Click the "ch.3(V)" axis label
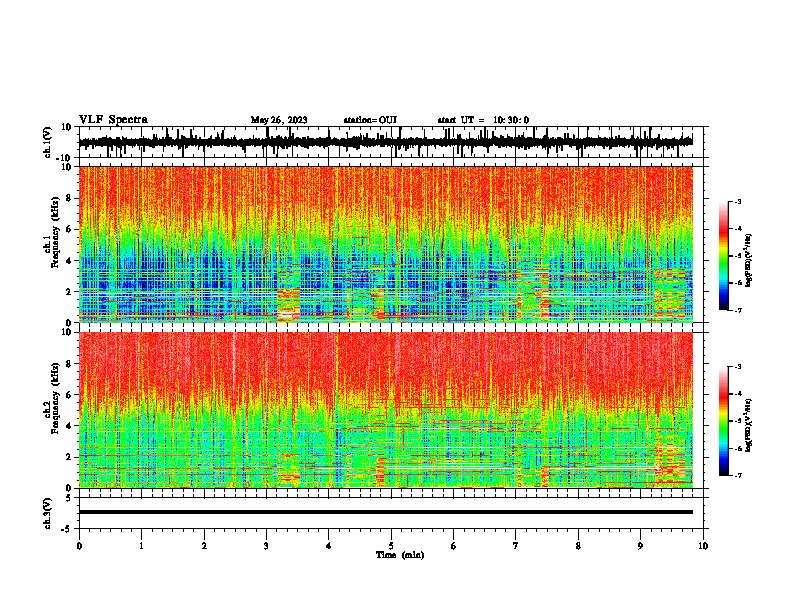The height and width of the screenshot is (612, 792). pyautogui.click(x=48, y=513)
